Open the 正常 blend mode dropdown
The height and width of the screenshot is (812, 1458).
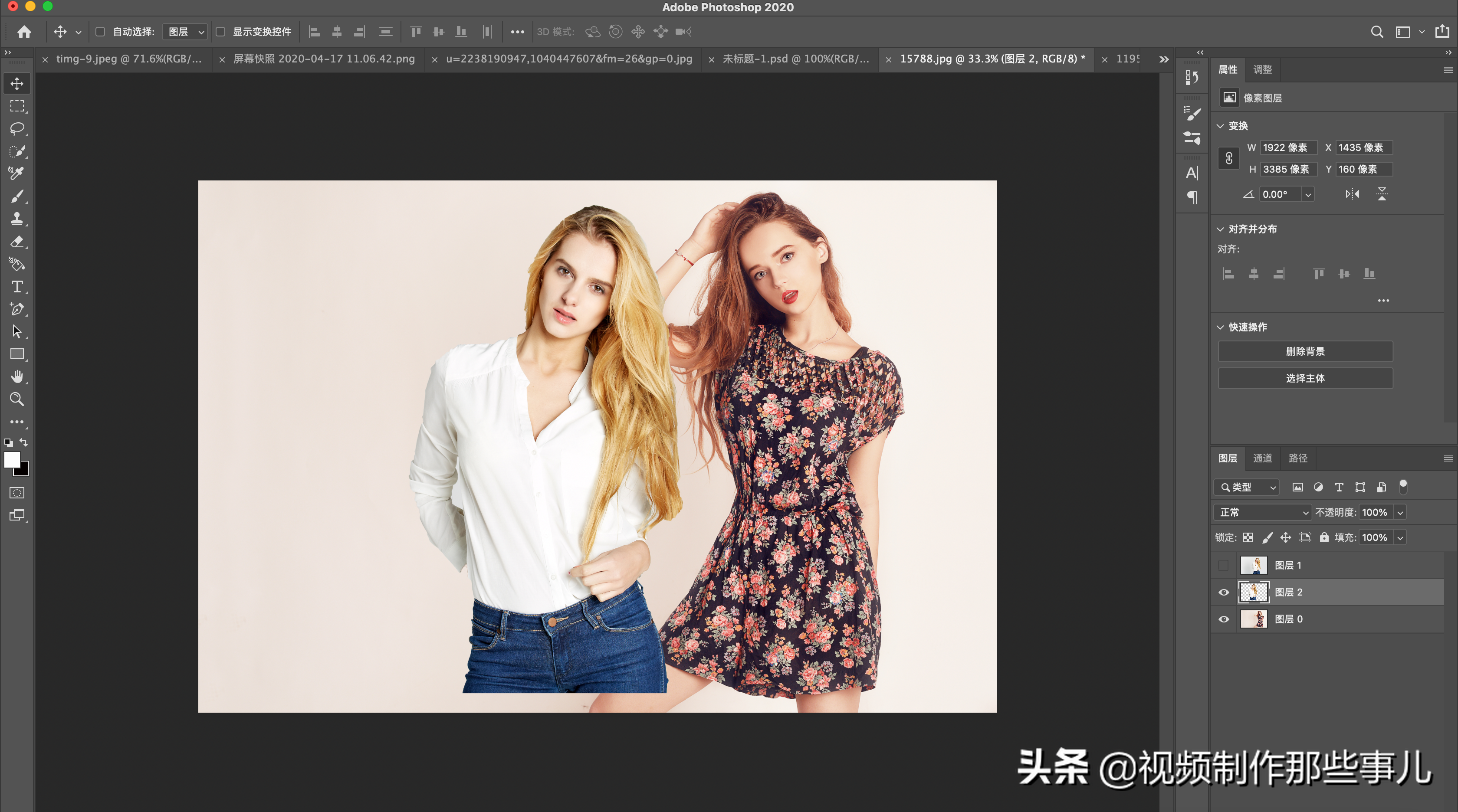pyautogui.click(x=1263, y=512)
